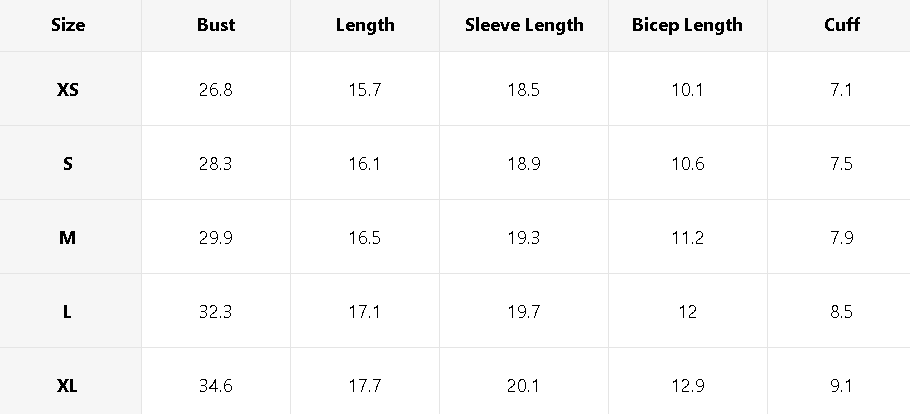Viewport: 910px width, 414px height.
Task: Click the XL cuff value 9.1
Action: pyautogui.click(x=841, y=385)
